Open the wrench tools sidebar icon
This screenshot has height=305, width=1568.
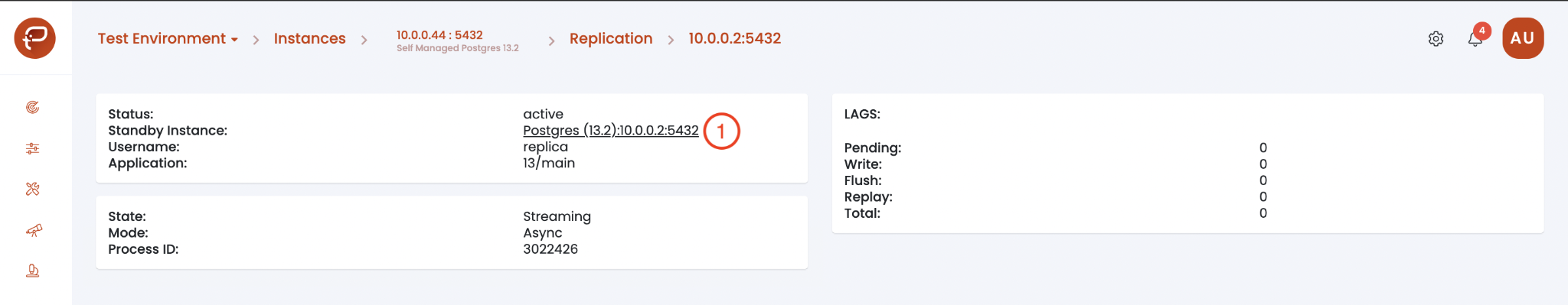point(32,189)
